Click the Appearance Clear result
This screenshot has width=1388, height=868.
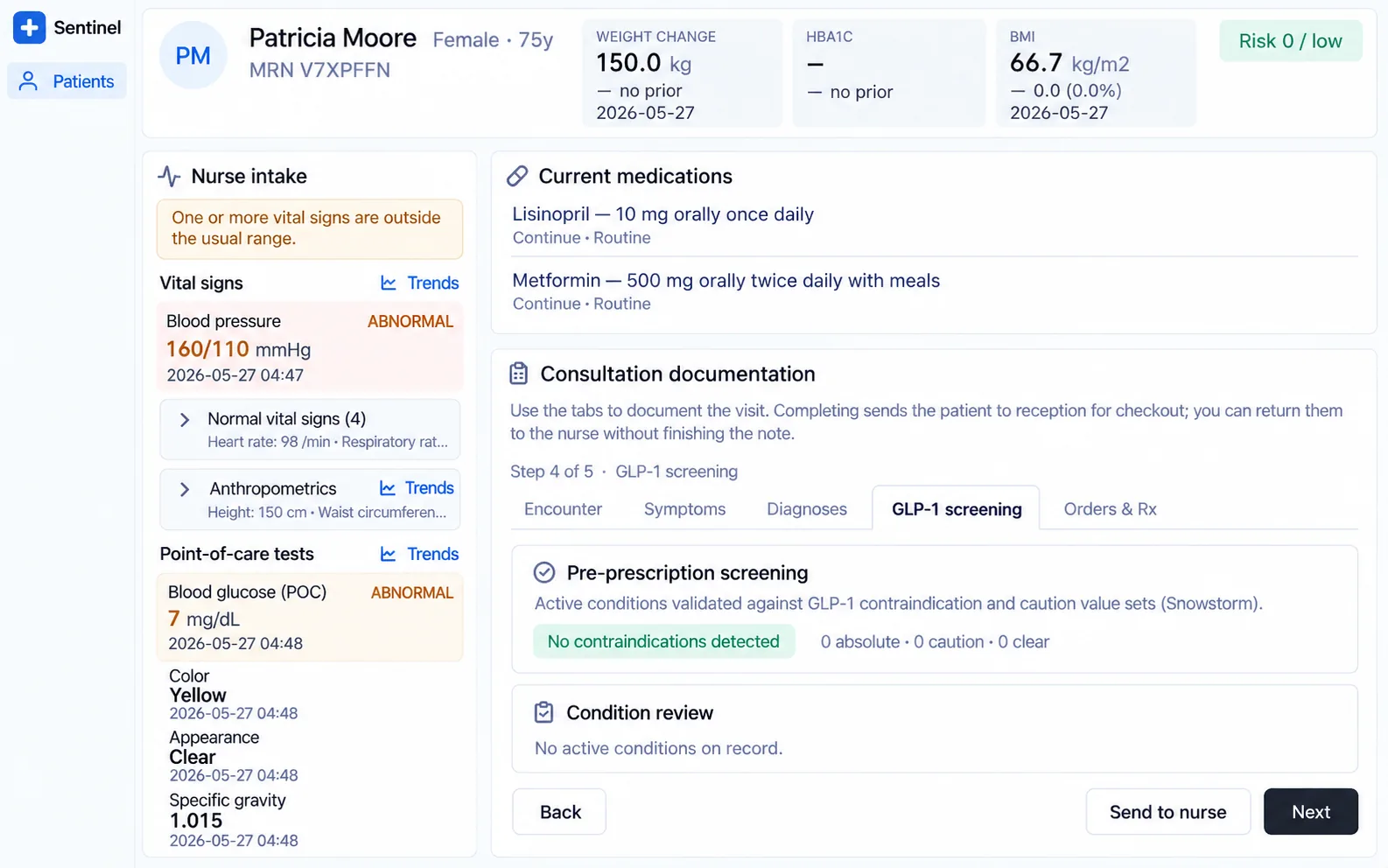(234, 757)
